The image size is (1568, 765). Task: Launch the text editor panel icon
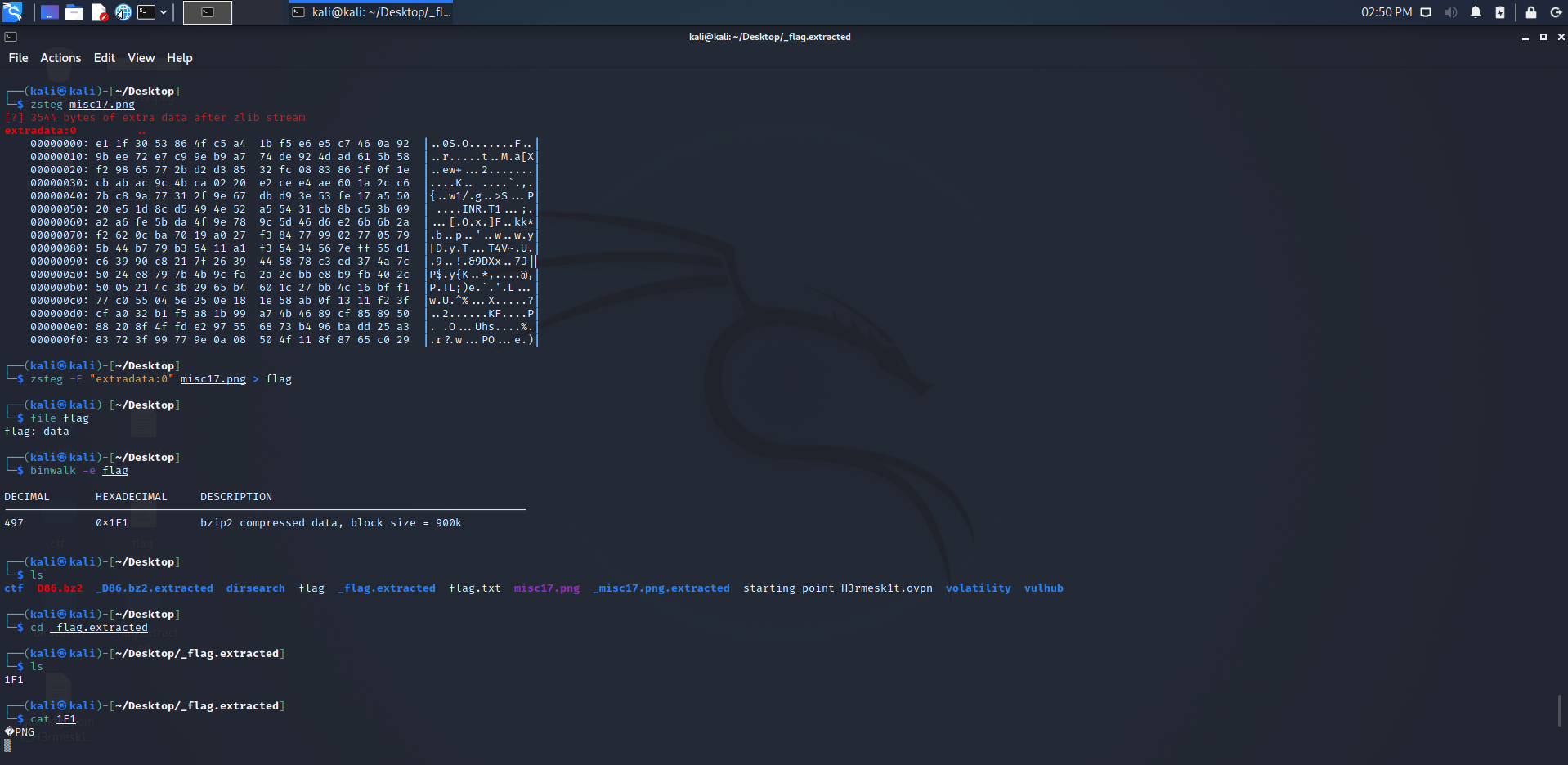pyautogui.click(x=99, y=12)
